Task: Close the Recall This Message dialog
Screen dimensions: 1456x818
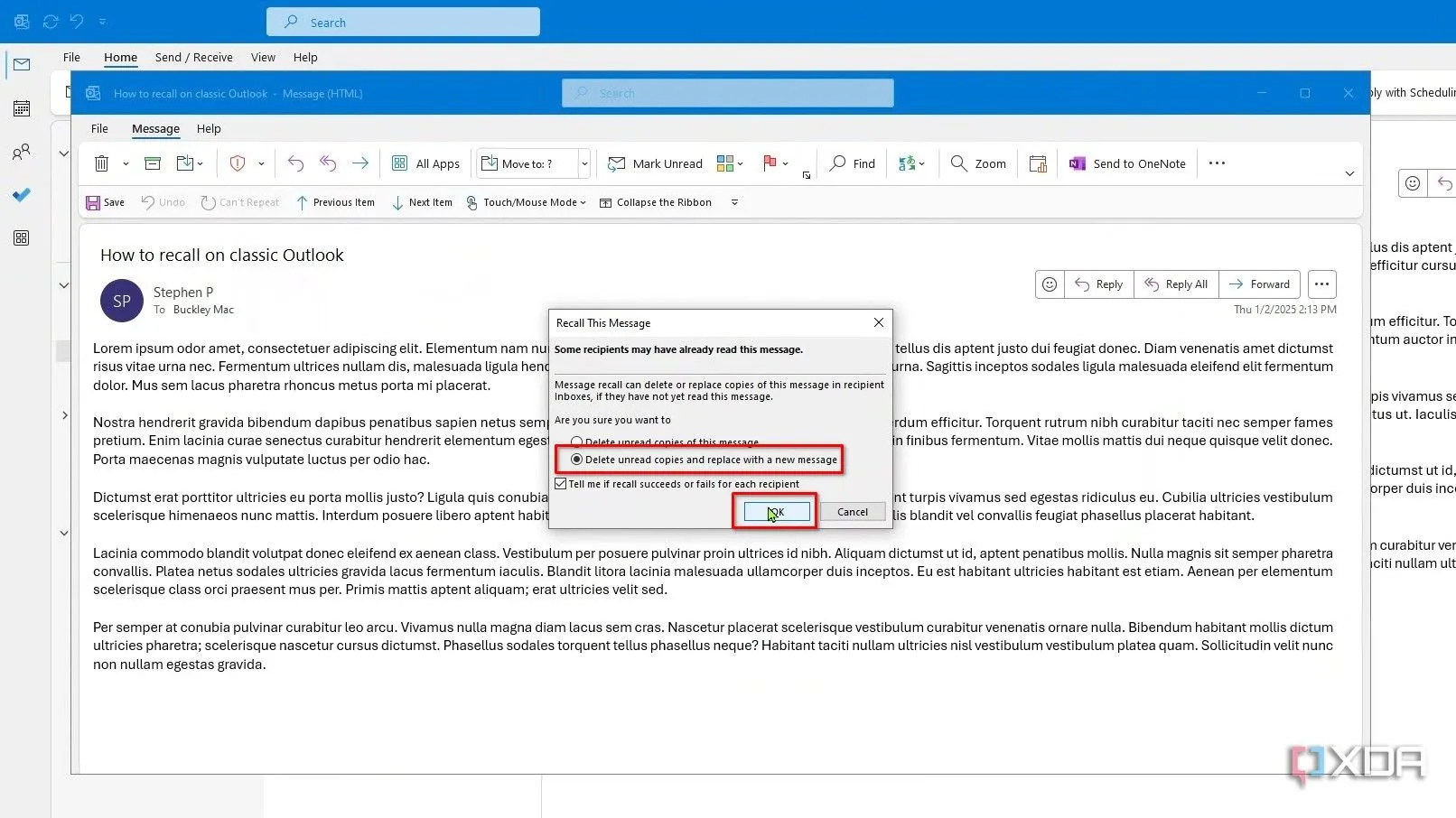Action: [879, 322]
